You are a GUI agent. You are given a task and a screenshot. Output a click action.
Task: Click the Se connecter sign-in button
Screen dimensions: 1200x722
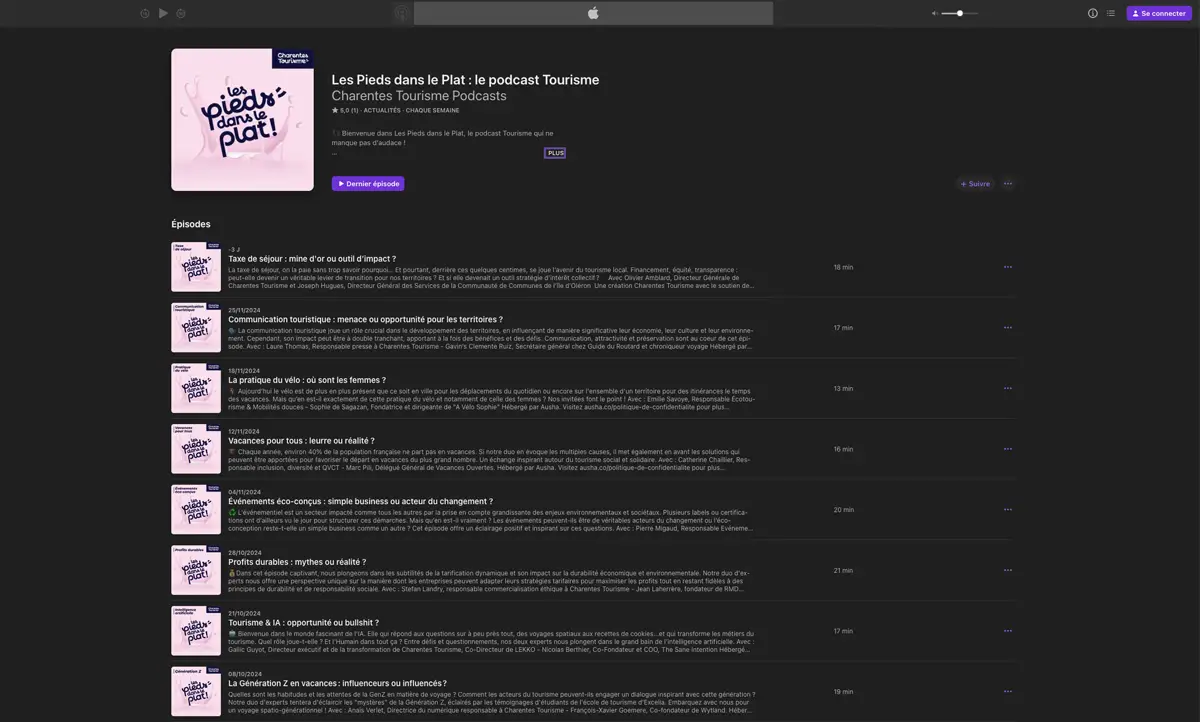tap(1159, 13)
